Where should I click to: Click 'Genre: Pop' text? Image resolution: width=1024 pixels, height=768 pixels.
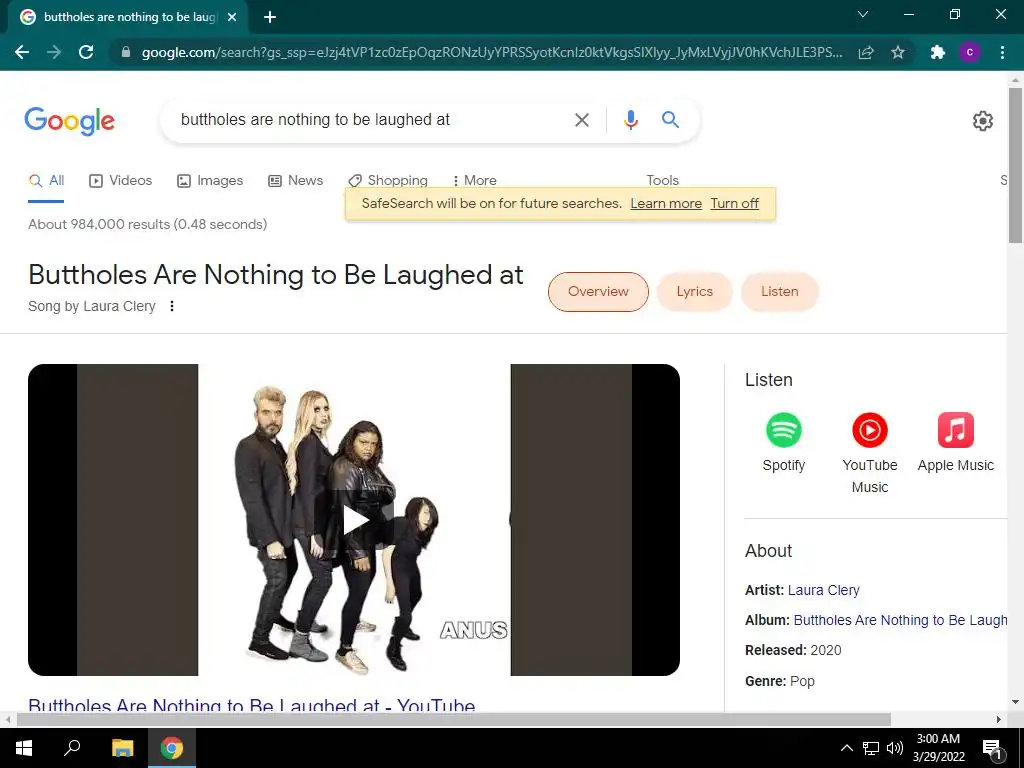point(780,681)
